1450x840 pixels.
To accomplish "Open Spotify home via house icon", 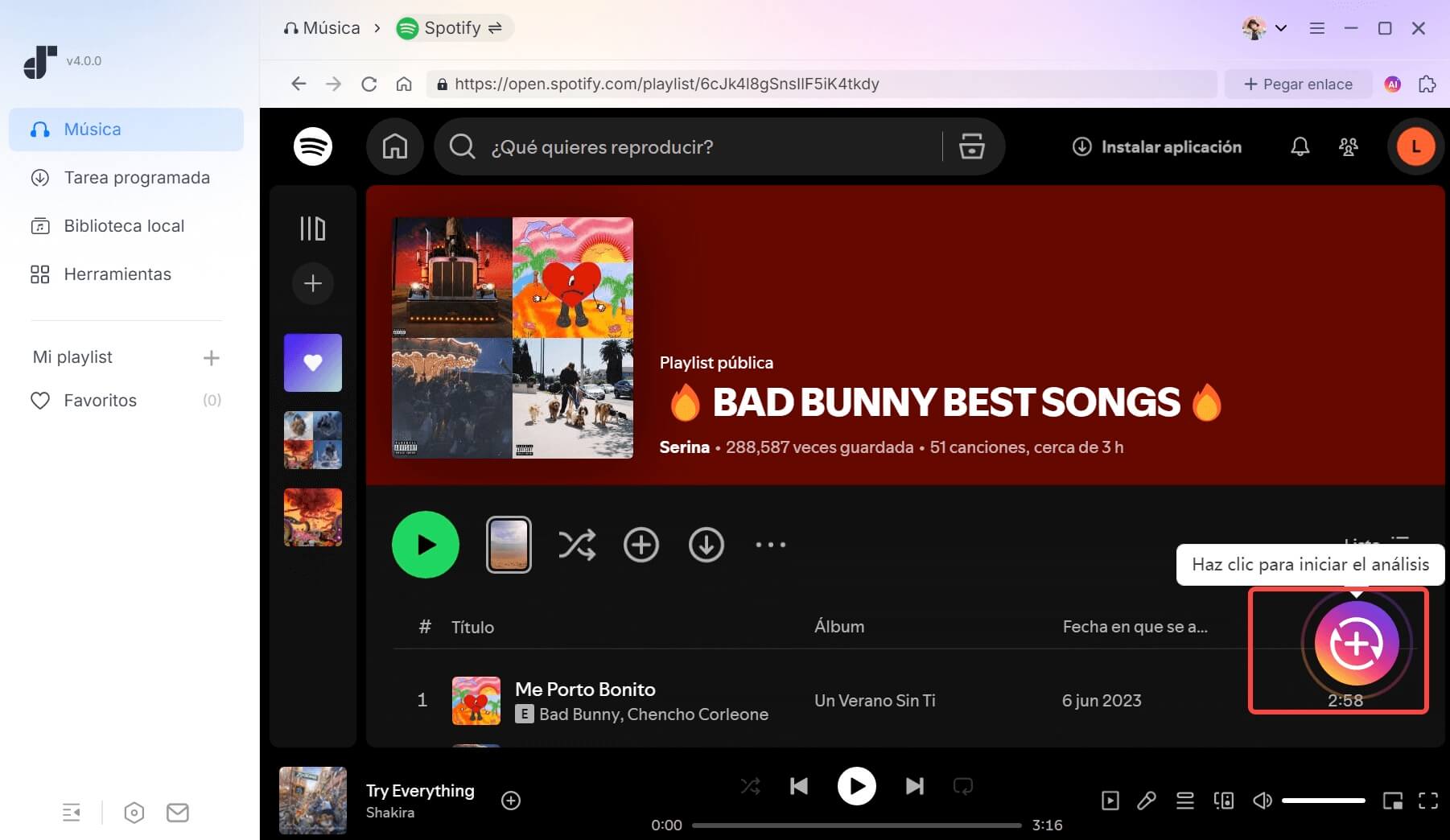I will click(x=394, y=146).
